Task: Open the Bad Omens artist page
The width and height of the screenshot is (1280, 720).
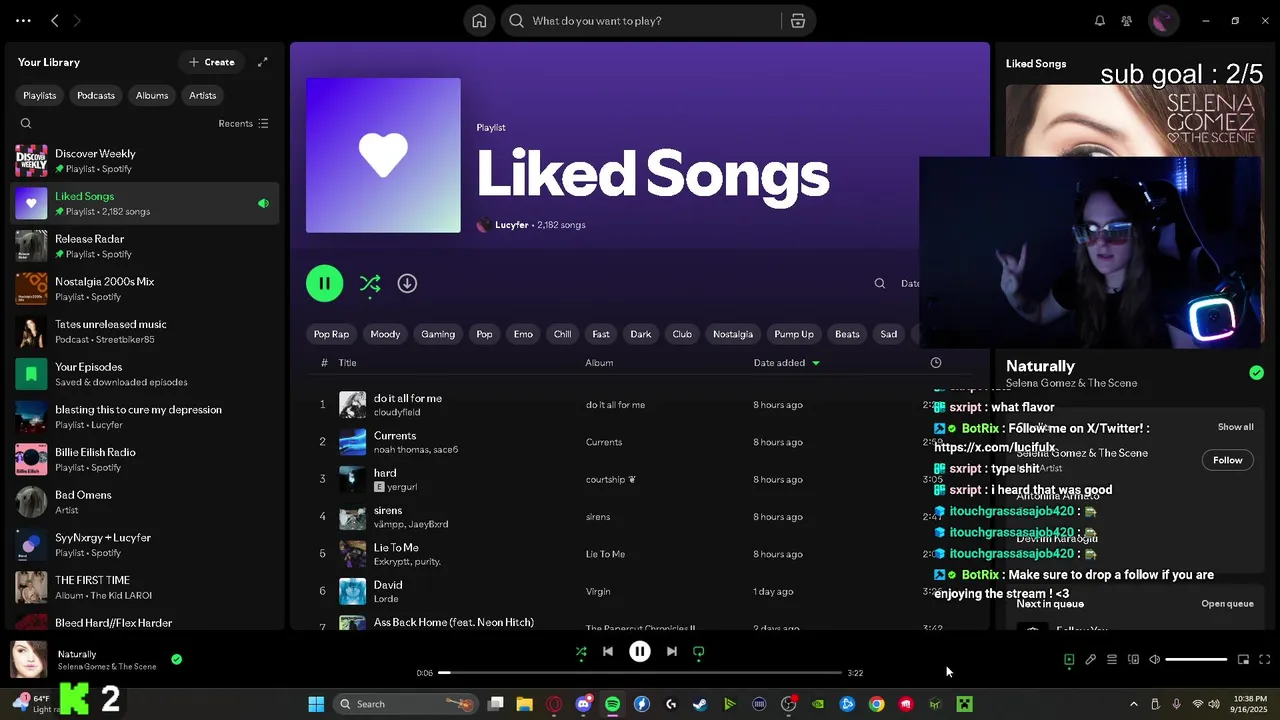Action: [x=145, y=502]
